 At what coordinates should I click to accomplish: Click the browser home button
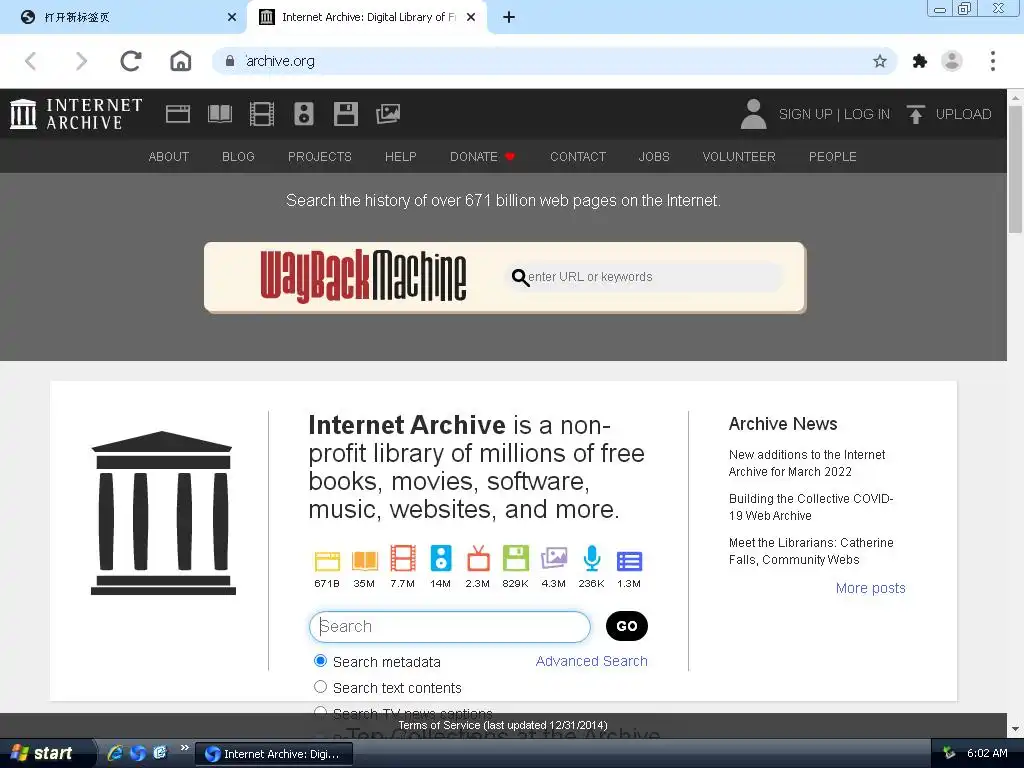point(181,61)
